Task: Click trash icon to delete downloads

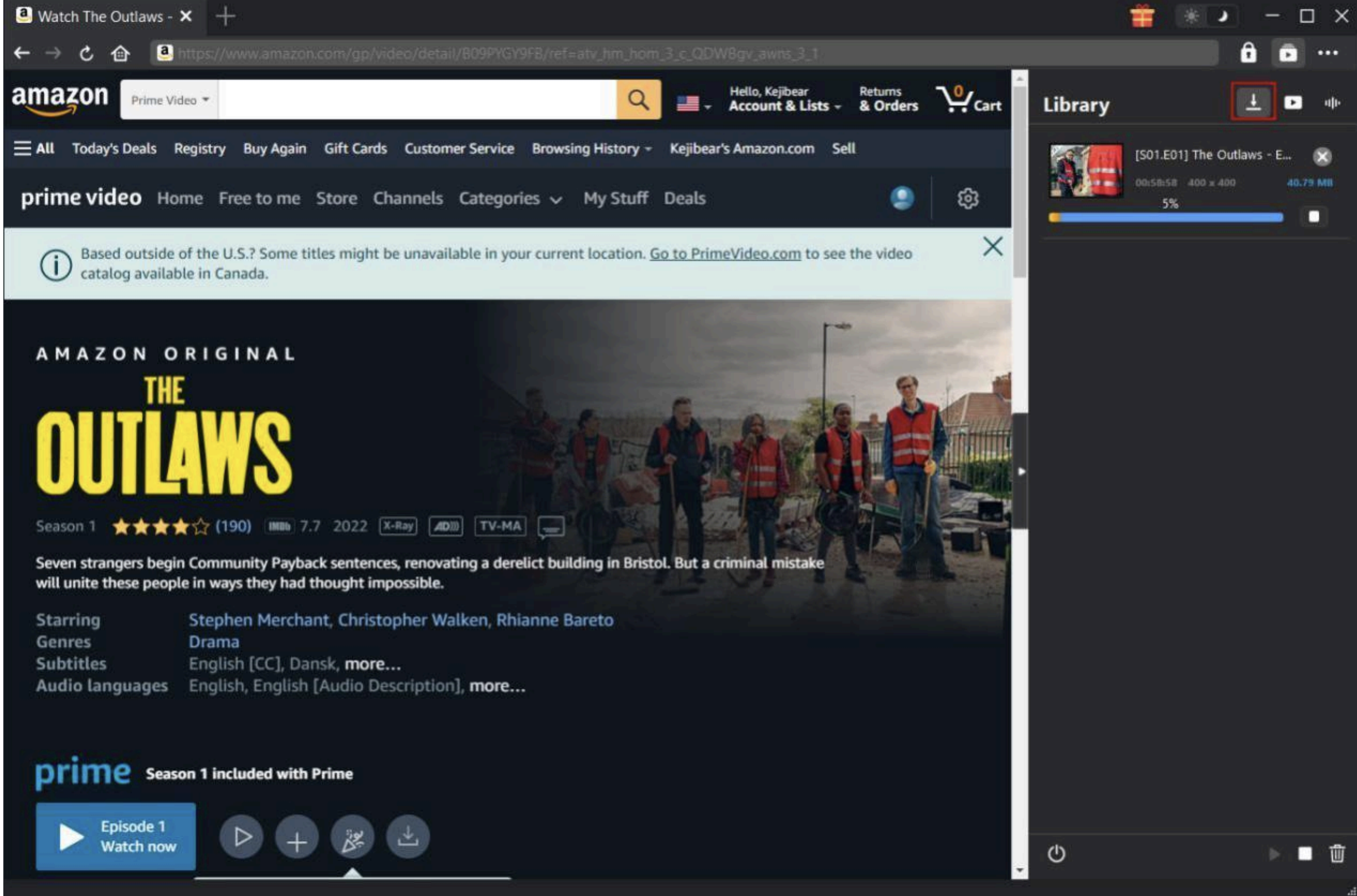Action: coord(1337,854)
